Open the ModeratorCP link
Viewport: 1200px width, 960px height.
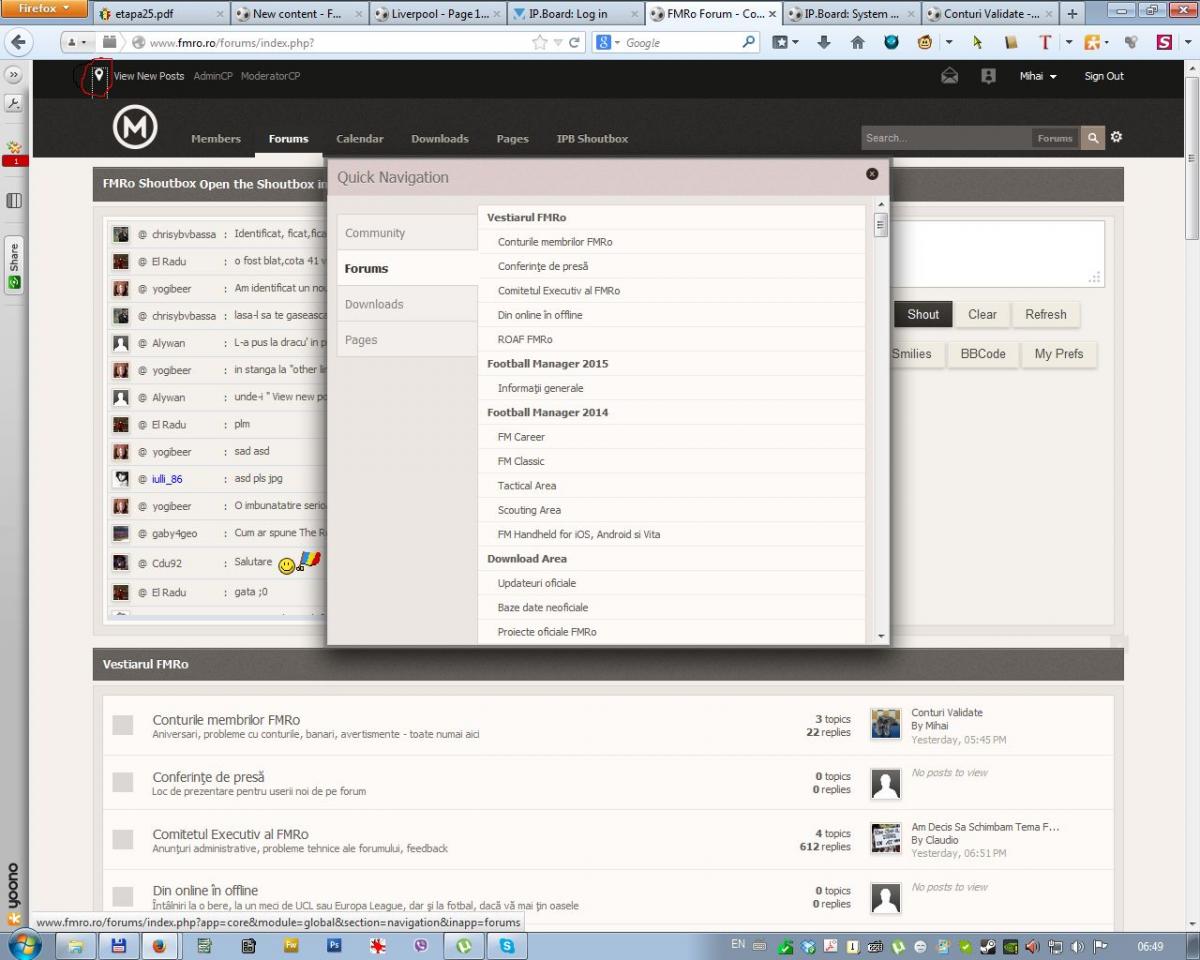(270, 76)
